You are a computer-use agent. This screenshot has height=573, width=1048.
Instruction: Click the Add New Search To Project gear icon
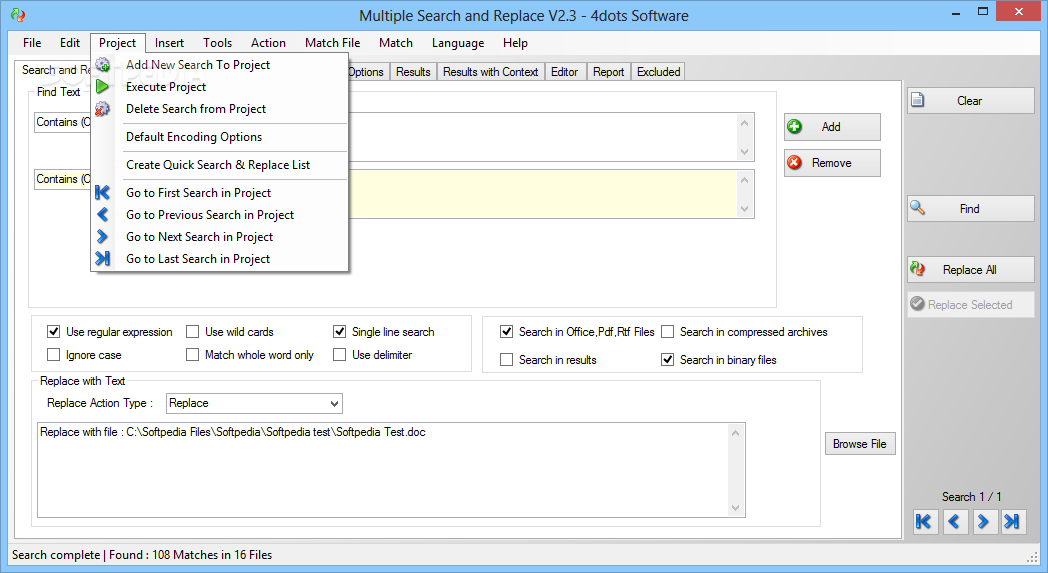click(x=102, y=65)
